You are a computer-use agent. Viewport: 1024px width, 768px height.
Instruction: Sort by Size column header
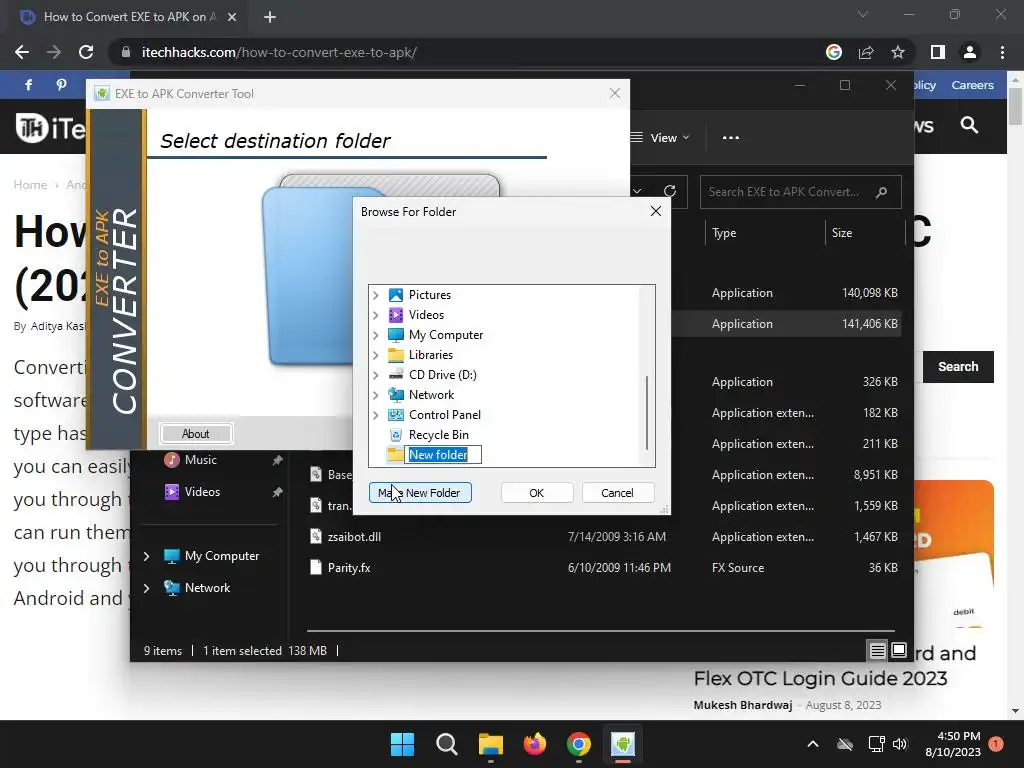click(842, 233)
